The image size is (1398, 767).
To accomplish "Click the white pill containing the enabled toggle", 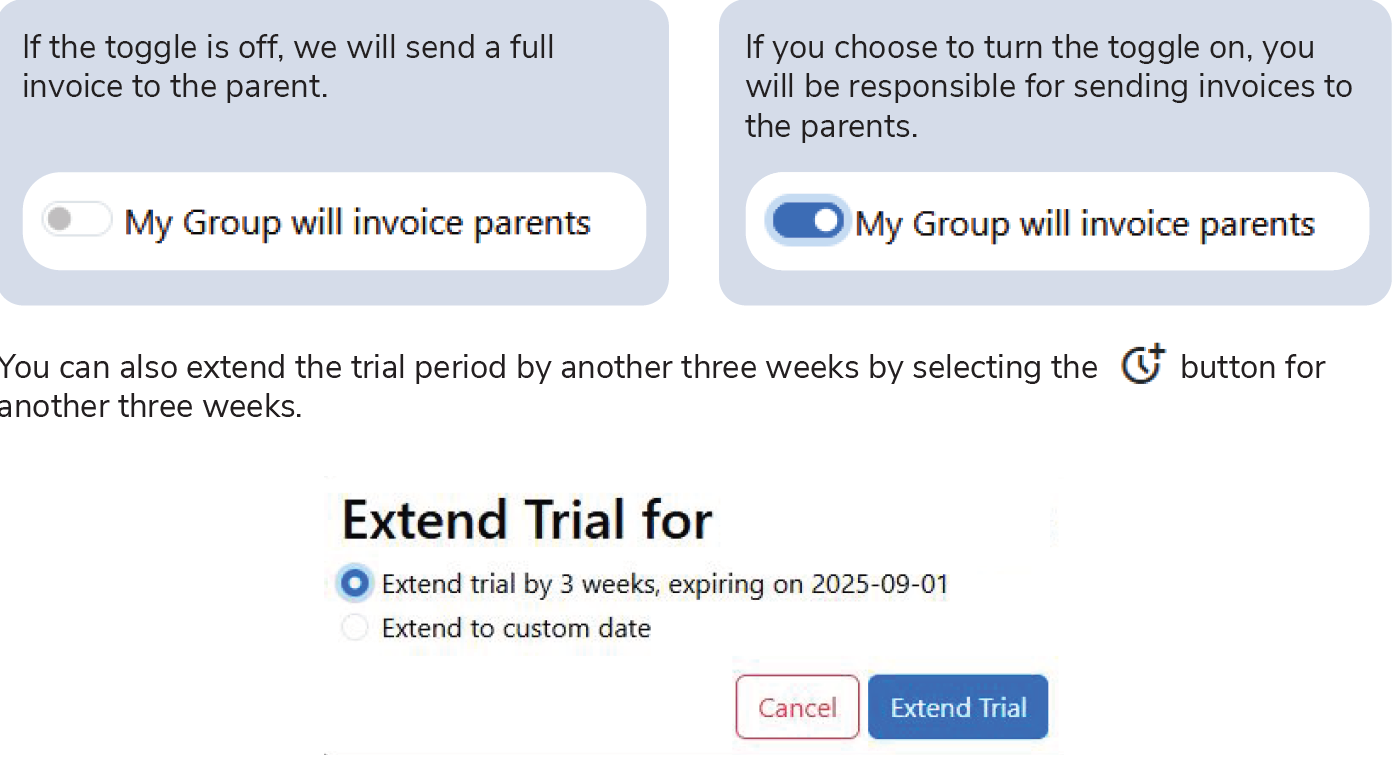I will point(1057,221).
